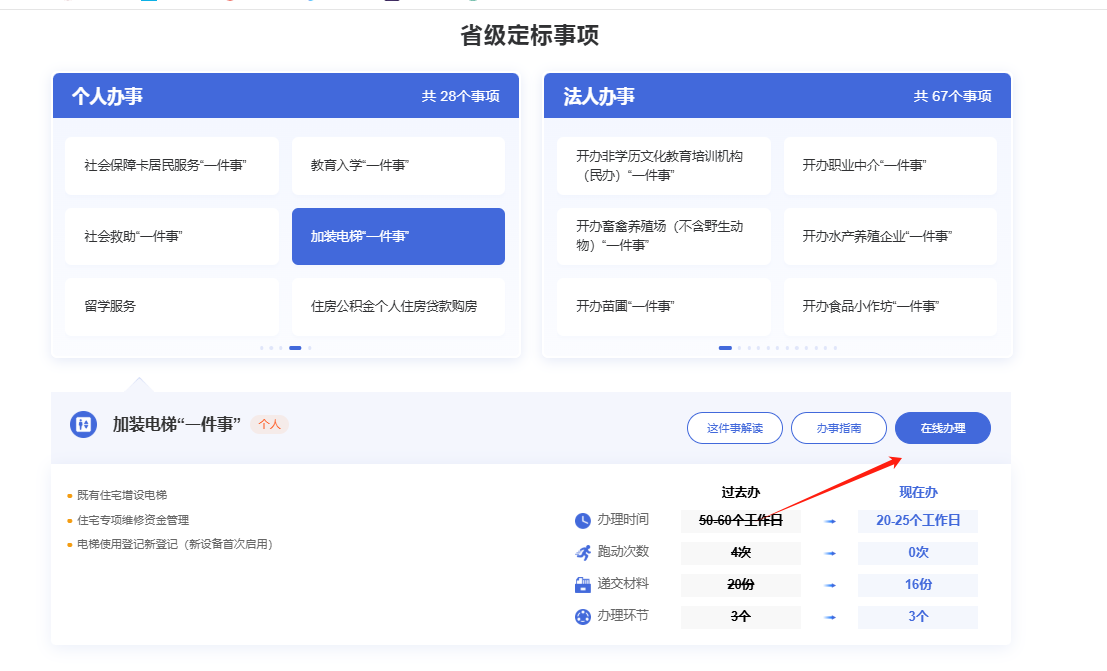Go to first page dot in 个人办事 carousel

click(x=262, y=348)
